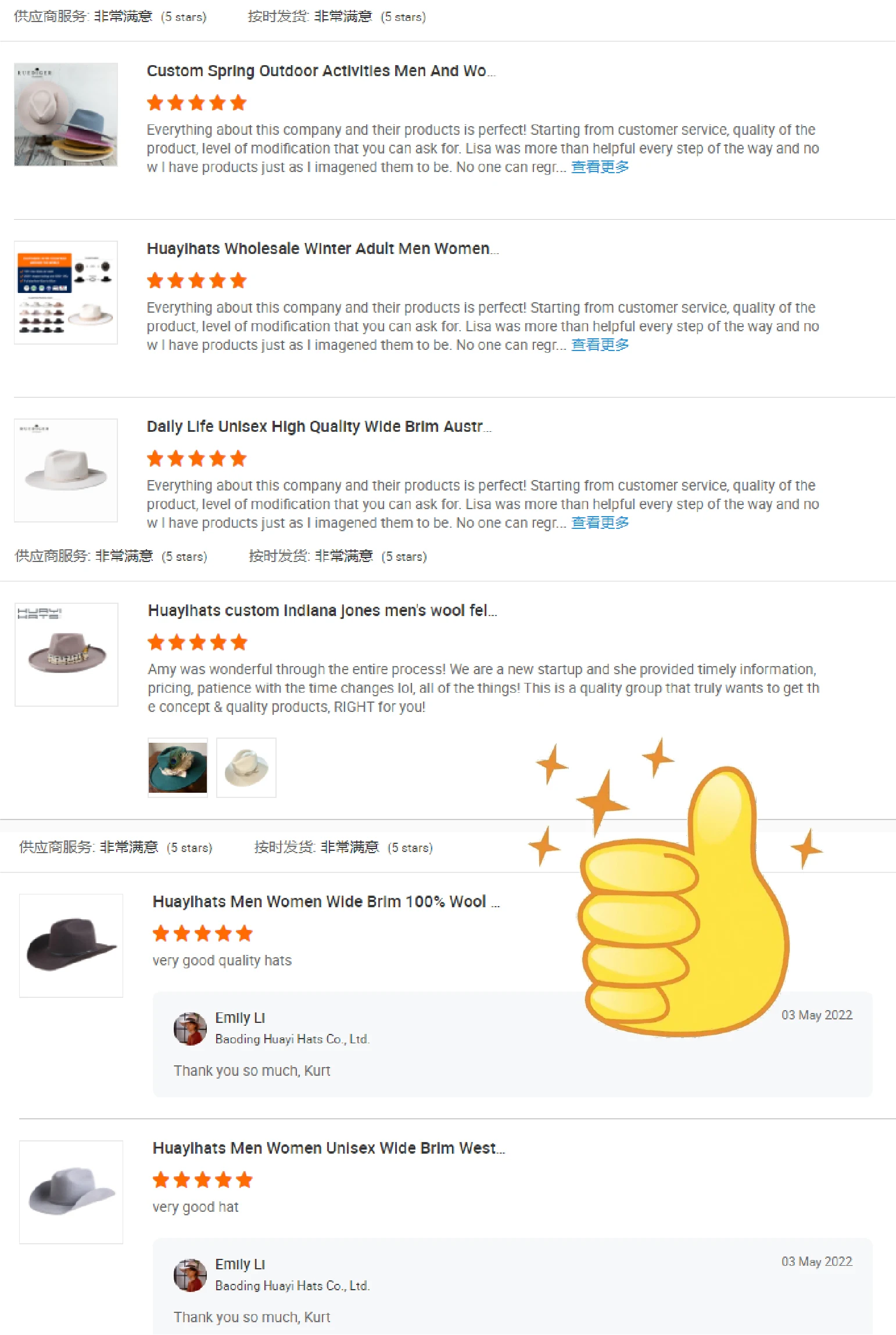Image resolution: width=896 pixels, height=1335 pixels.
Task: Open Huayihats Wholesale Winter Adult title link
Action: [x=322, y=249]
